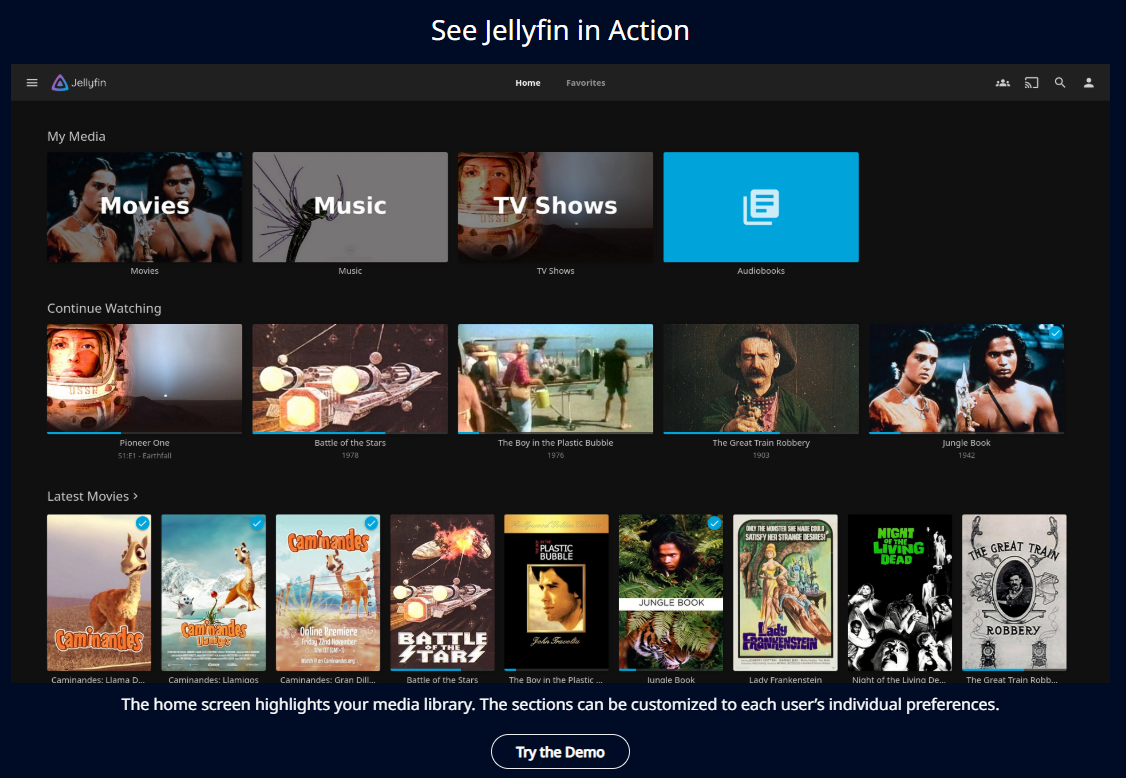Image resolution: width=1126 pixels, height=778 pixels.
Task: Click The Great Train Robbery progress bar
Action: pyautogui.click(x=760, y=432)
